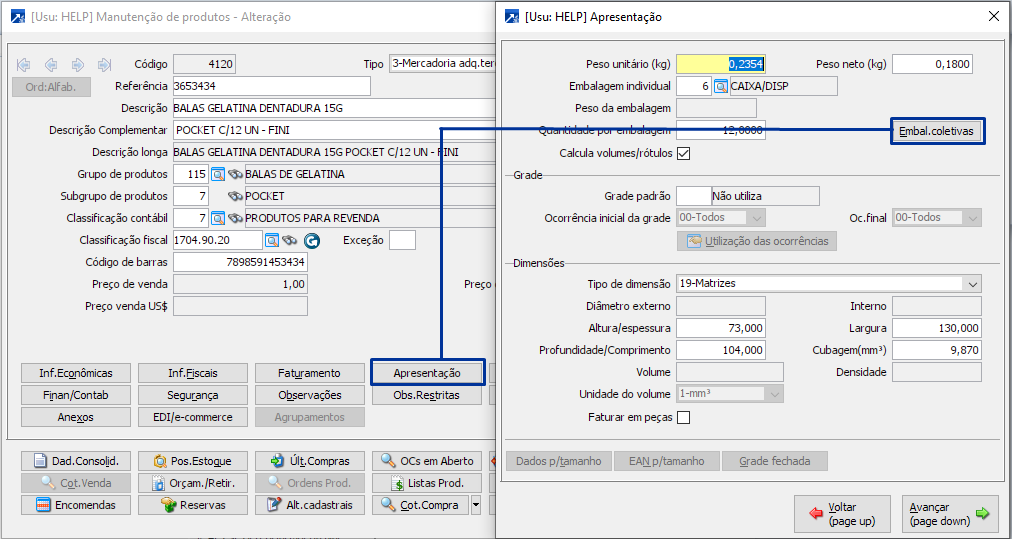This screenshot has height=539, width=1012.
Task: Click binoculars search icon next to Subgrupo de produtos
Action: tap(235, 196)
